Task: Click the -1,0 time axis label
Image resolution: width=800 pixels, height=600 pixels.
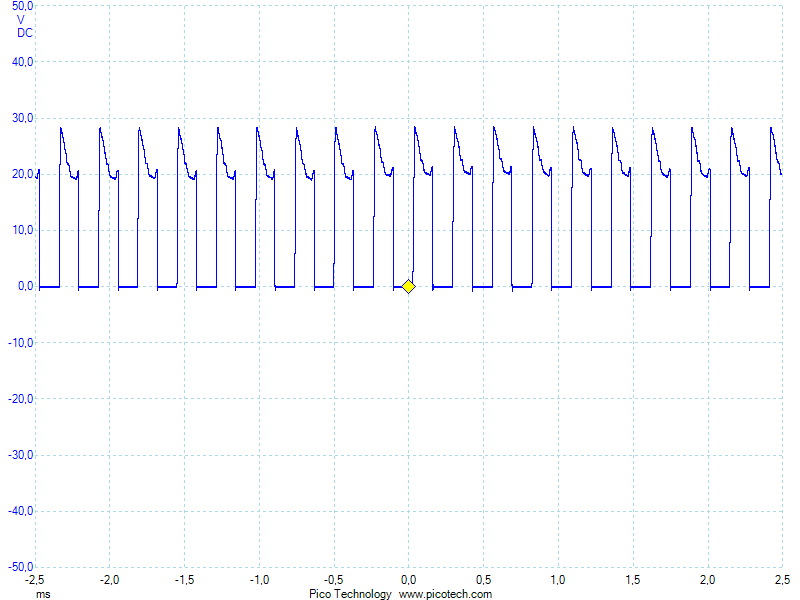Action: (259, 580)
